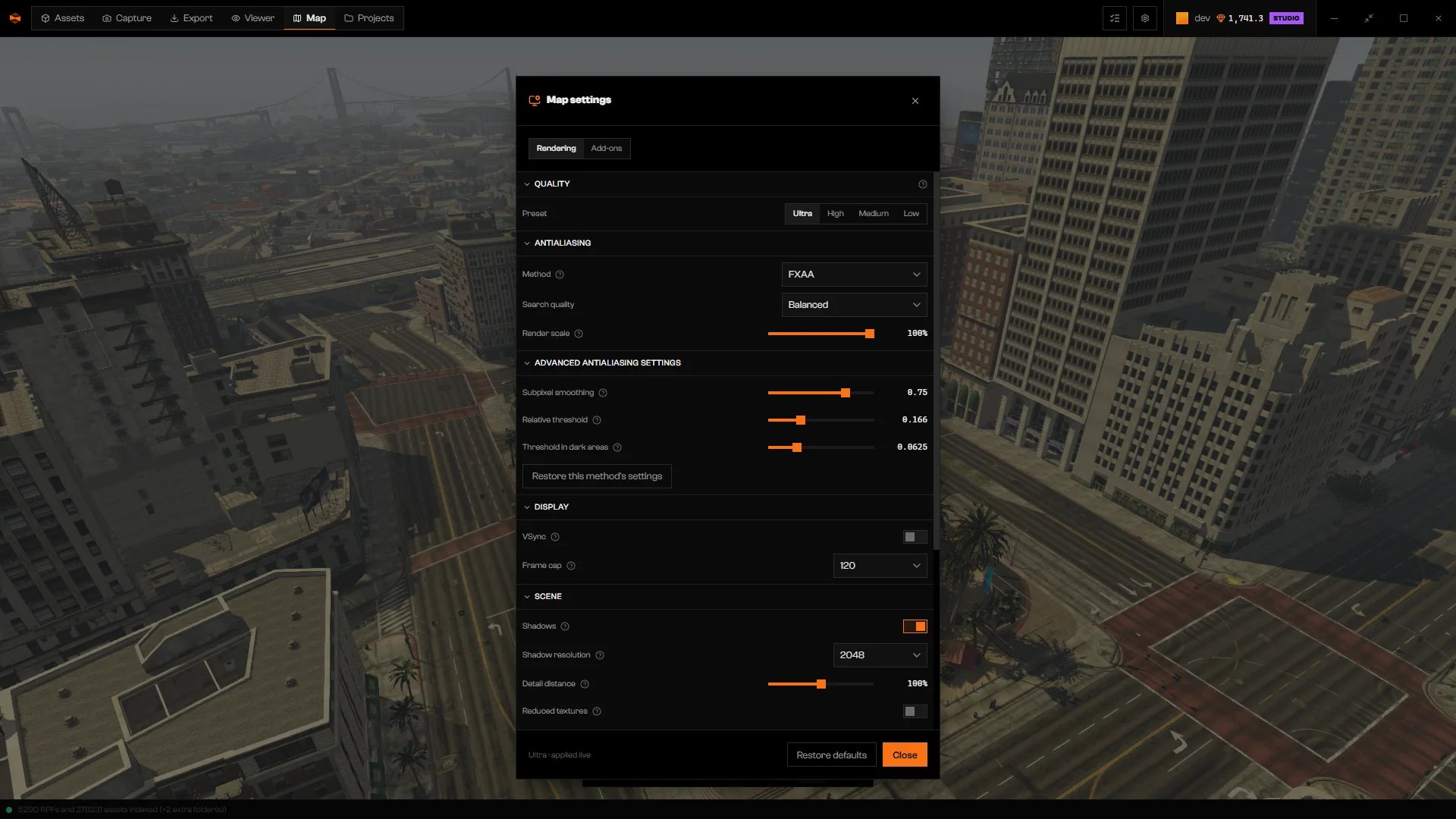Show help for Shadows
This screenshot has width=1456, height=819.
tap(565, 626)
